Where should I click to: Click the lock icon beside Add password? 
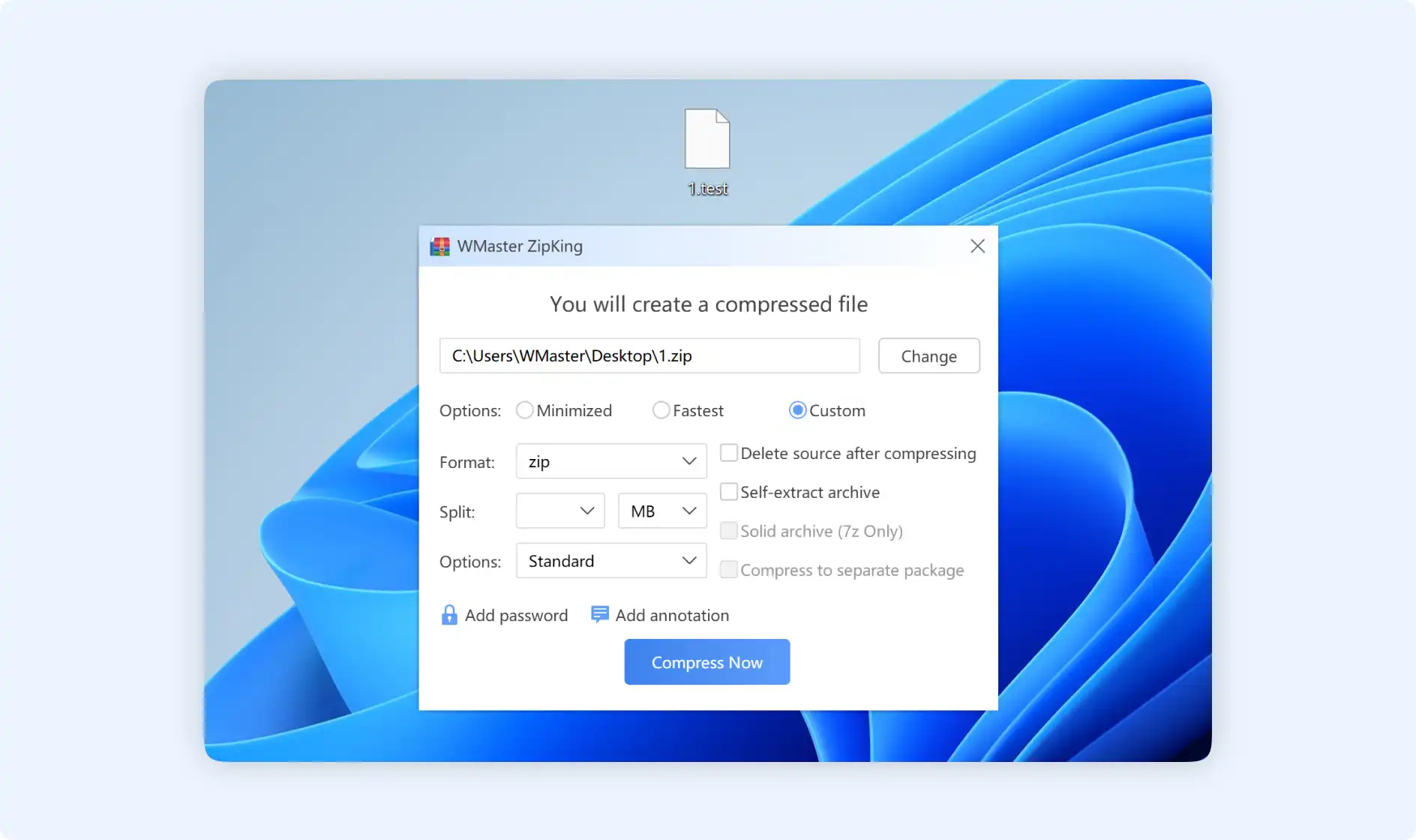pyautogui.click(x=448, y=615)
